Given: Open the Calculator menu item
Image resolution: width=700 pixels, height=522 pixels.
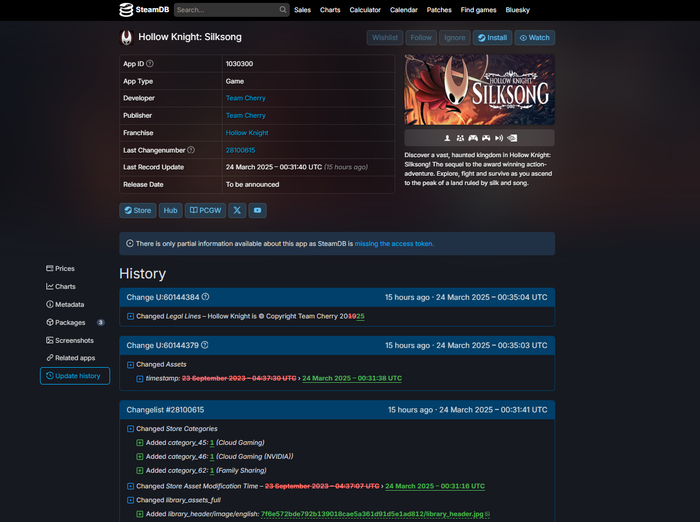Looking at the screenshot, I should tap(365, 10).
